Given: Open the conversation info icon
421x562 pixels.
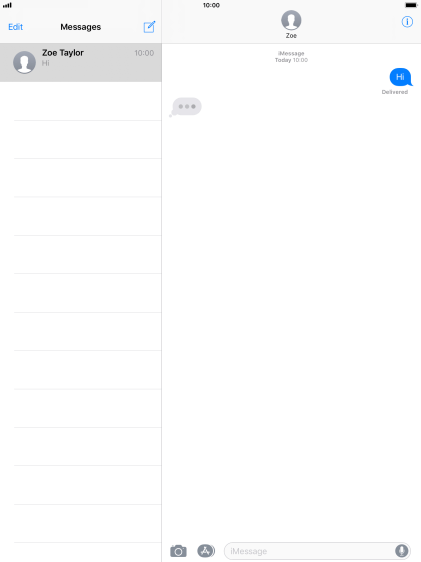Looking at the screenshot, I should (x=407, y=22).
